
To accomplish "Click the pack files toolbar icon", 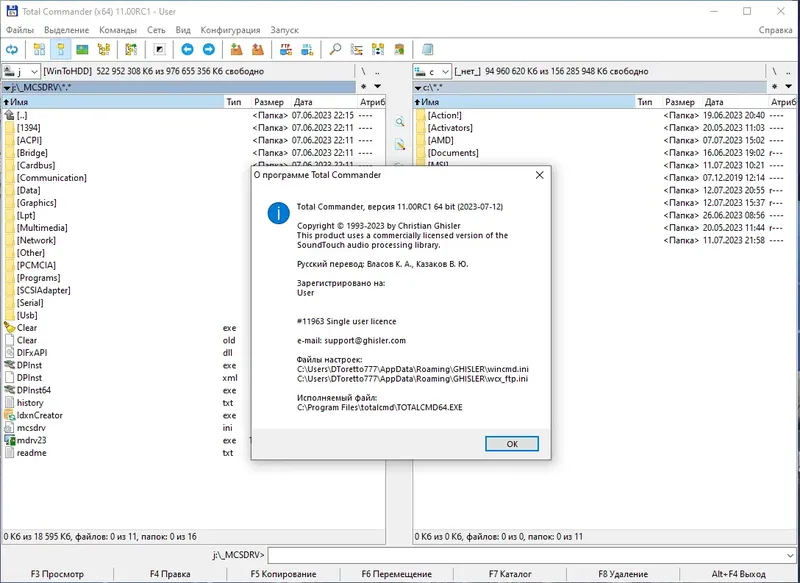I will tap(236, 49).
